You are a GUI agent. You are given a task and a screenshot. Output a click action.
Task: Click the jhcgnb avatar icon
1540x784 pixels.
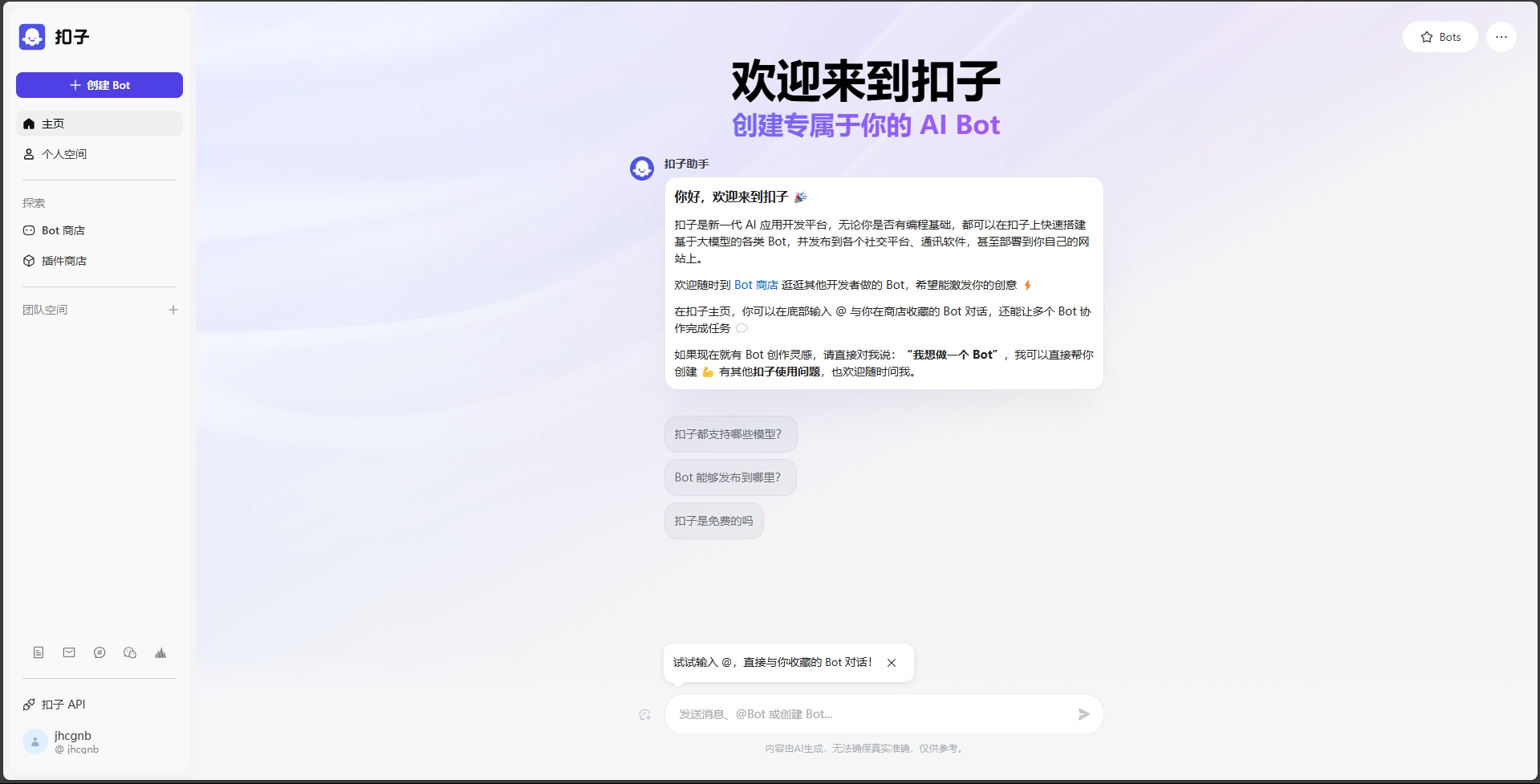point(35,742)
